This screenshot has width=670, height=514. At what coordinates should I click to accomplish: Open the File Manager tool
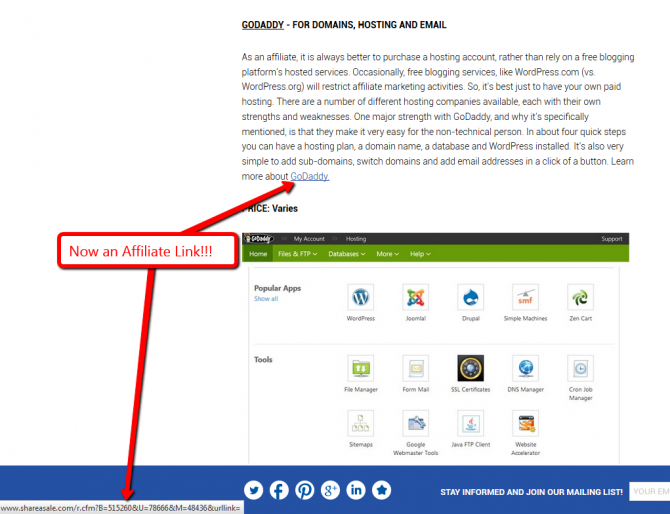(x=360, y=368)
